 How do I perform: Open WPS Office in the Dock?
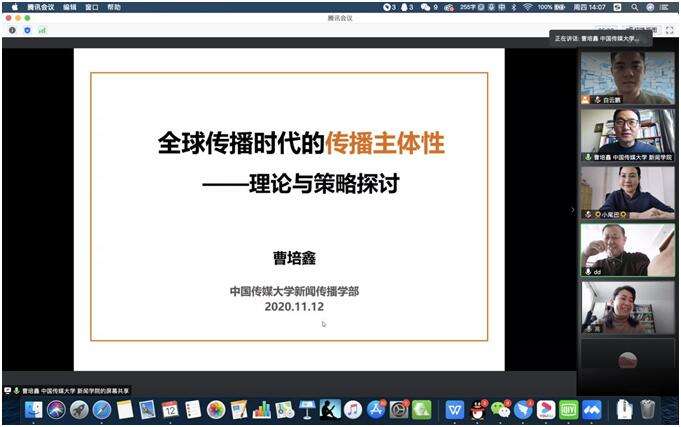coord(455,410)
